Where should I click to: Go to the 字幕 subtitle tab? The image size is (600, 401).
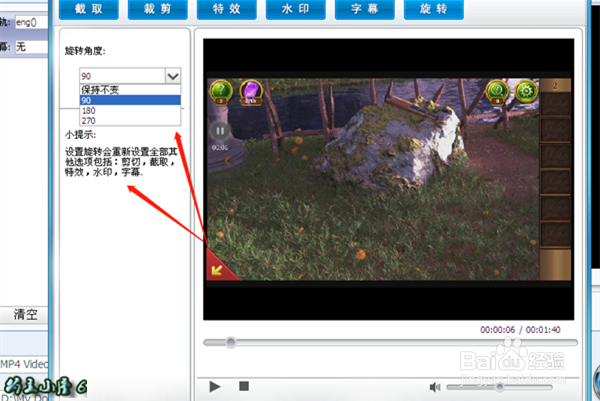(x=365, y=9)
